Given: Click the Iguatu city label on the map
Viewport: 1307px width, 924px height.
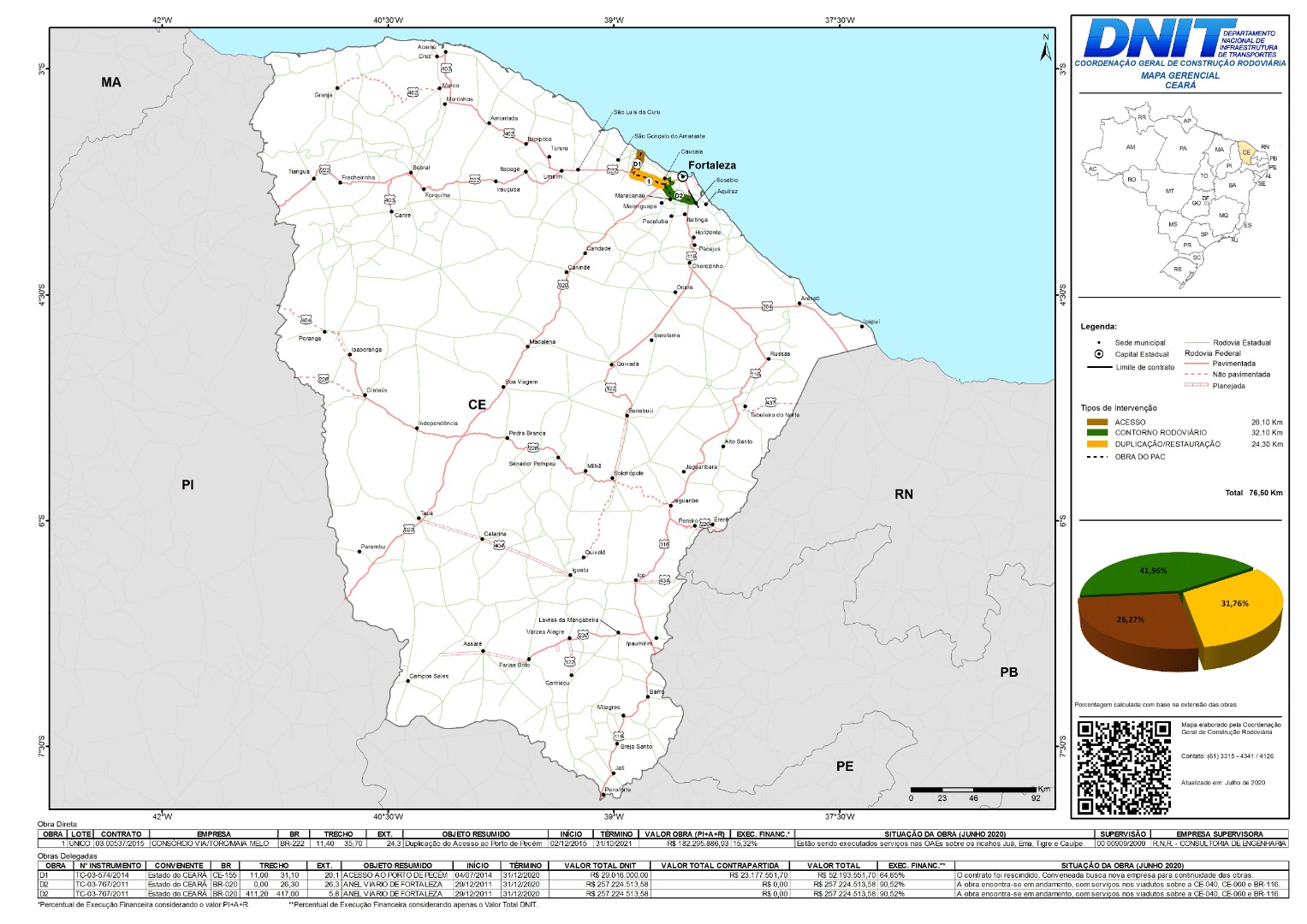Looking at the screenshot, I should tap(579, 570).
